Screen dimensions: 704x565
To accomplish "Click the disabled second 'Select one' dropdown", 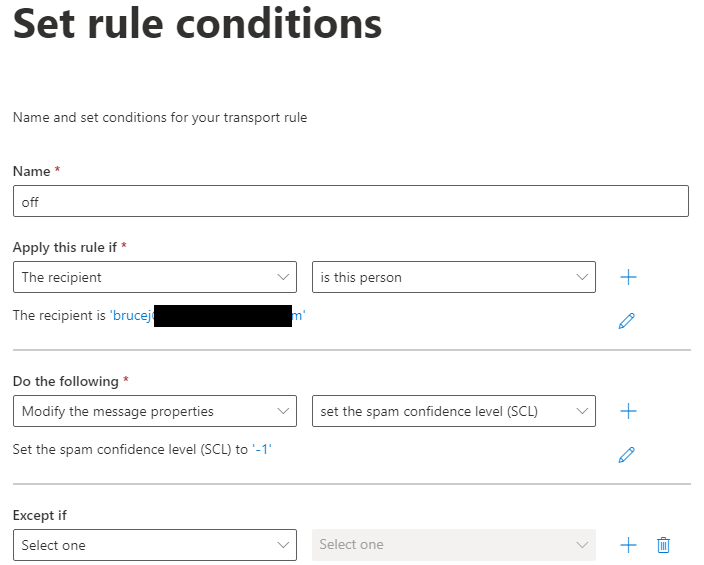I will 454,545.
